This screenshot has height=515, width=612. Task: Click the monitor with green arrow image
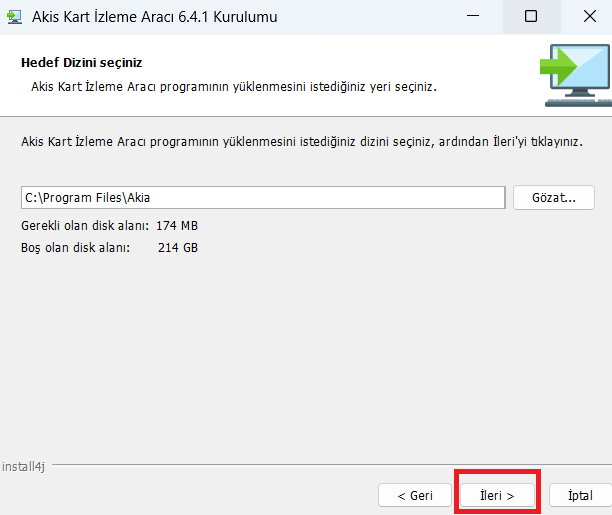[x=576, y=75]
